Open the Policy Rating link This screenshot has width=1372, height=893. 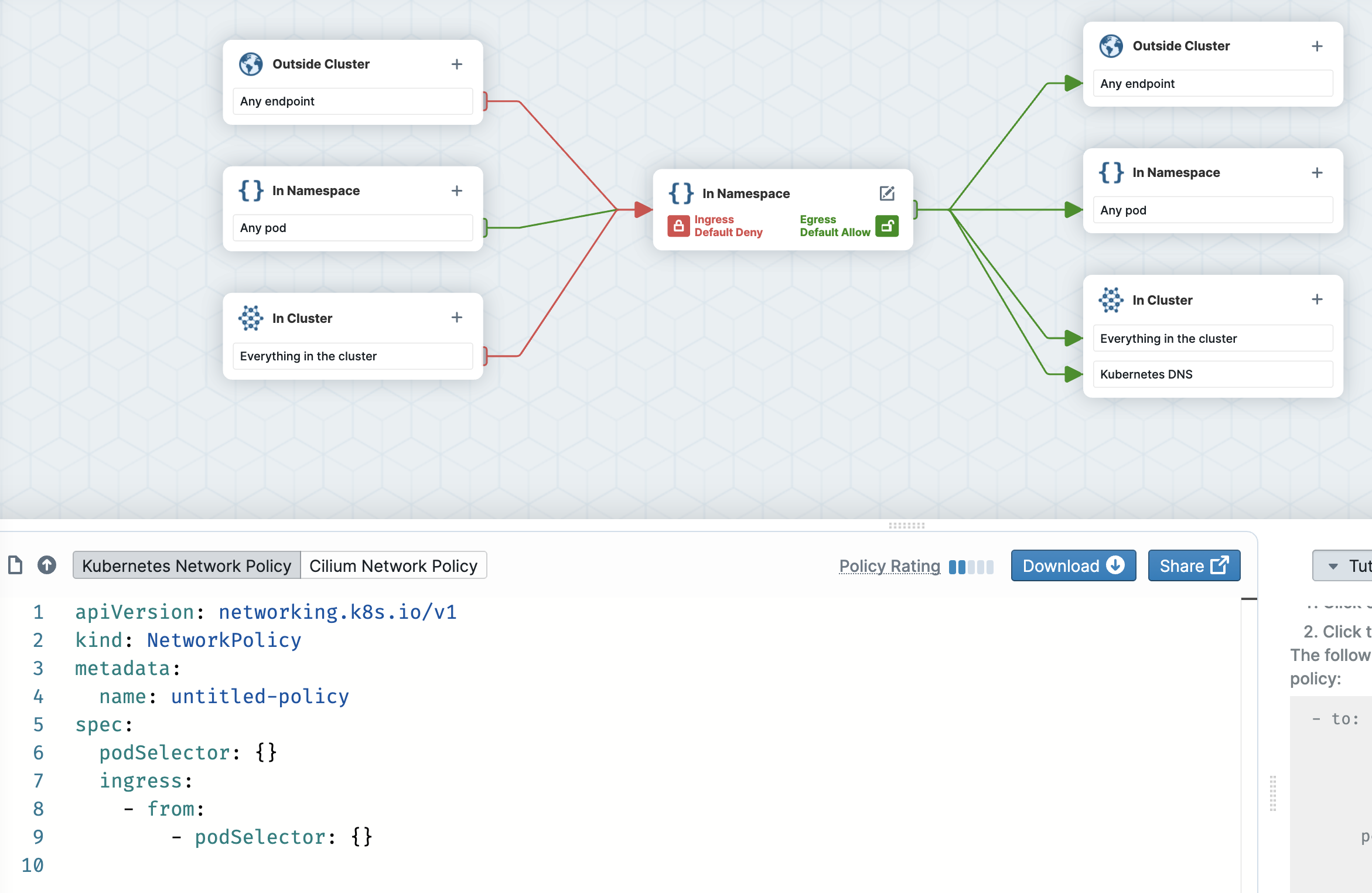pyautogui.click(x=889, y=565)
